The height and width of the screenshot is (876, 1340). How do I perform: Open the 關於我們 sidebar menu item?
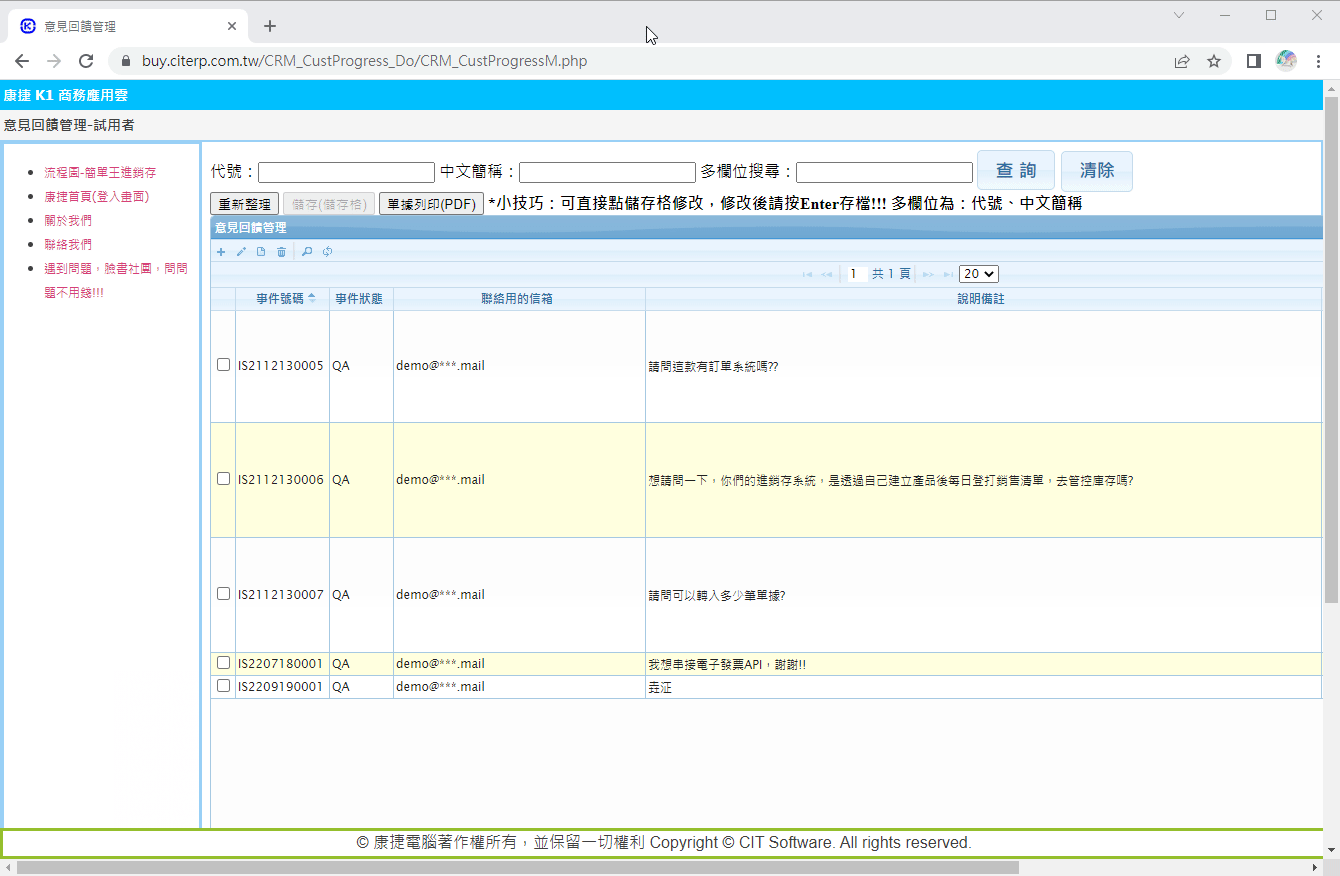[x=68, y=221]
